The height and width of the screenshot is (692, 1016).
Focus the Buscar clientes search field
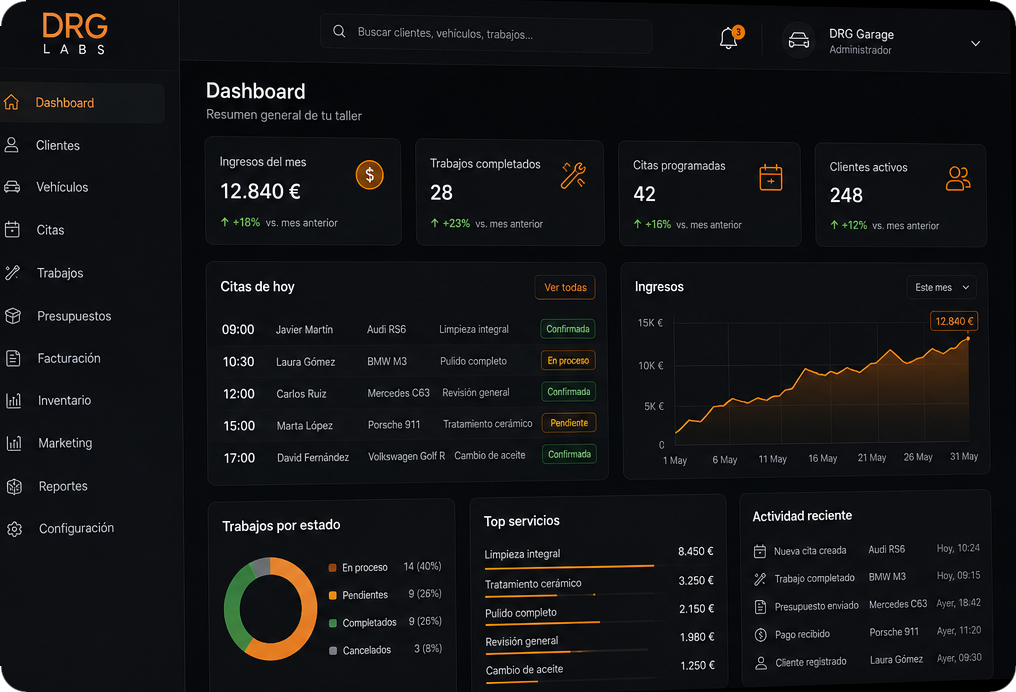pyautogui.click(x=486, y=34)
